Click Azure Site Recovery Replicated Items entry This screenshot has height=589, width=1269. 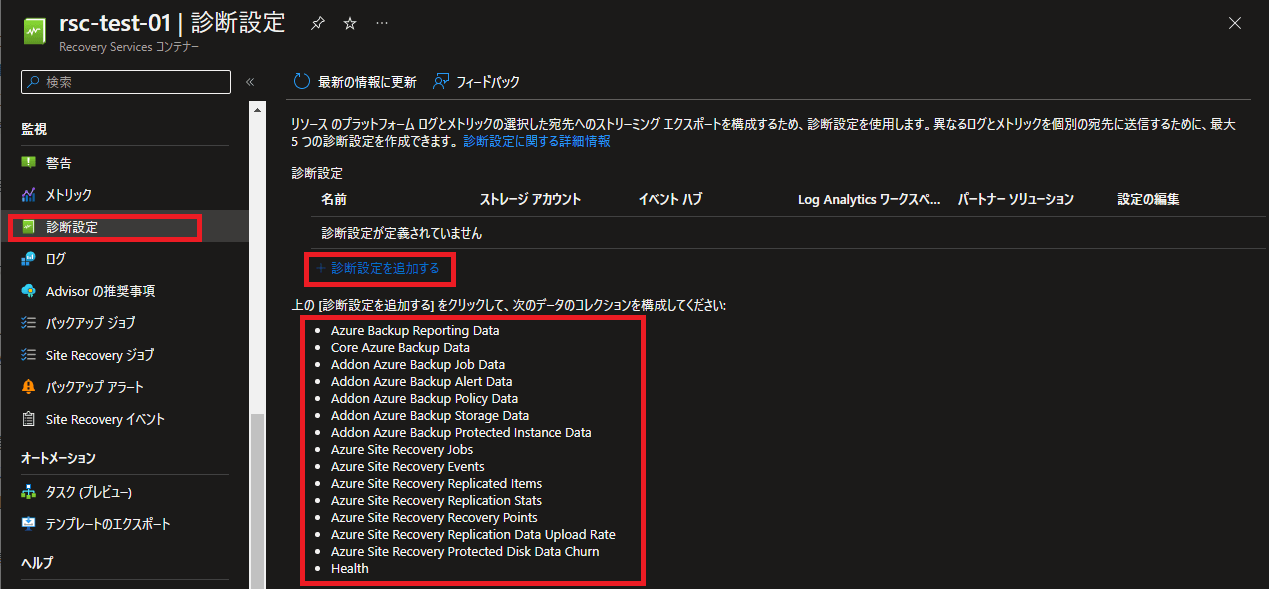click(437, 483)
